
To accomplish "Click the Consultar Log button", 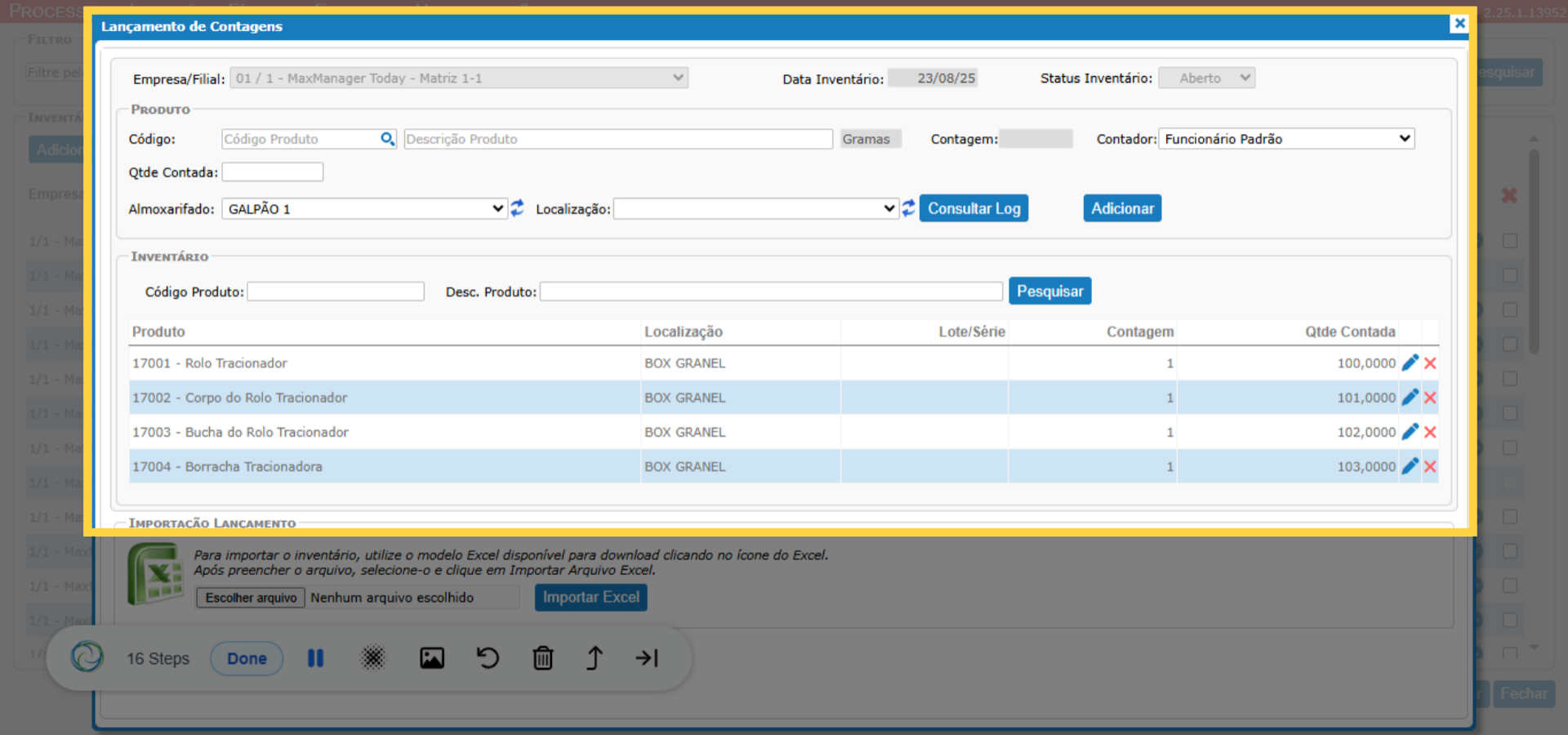I will tap(973, 208).
